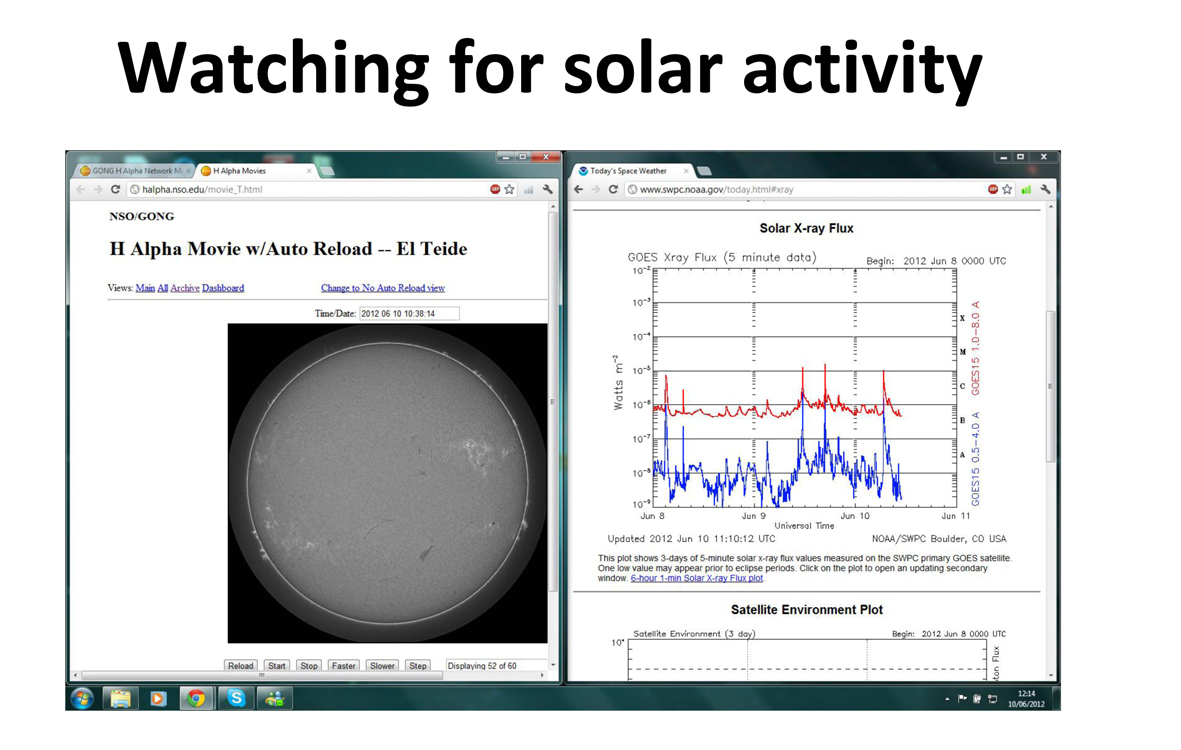Viewport: 1181px width, 750px height.
Task: Click red Adblock icon in Space Weather window
Action: (x=993, y=190)
